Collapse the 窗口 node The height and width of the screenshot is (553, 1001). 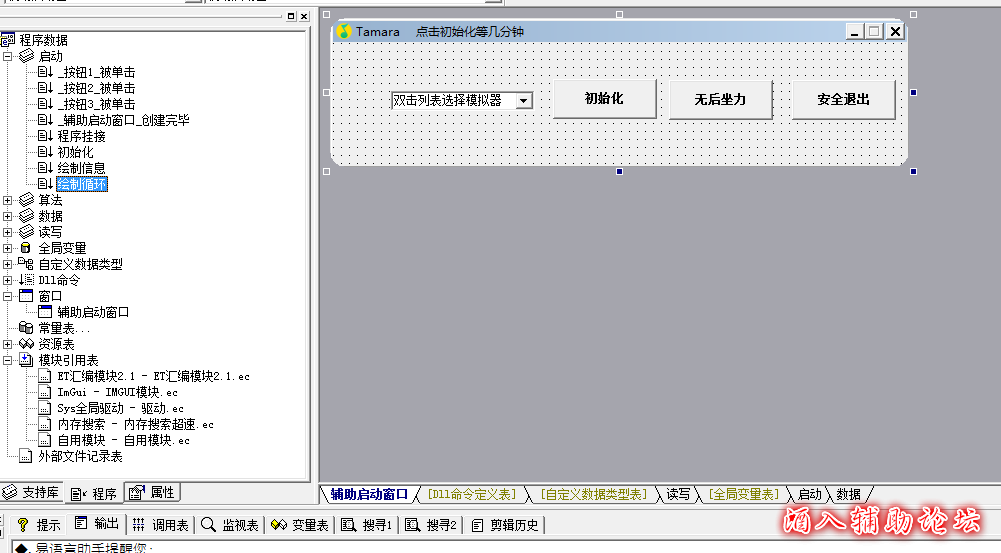[8, 296]
